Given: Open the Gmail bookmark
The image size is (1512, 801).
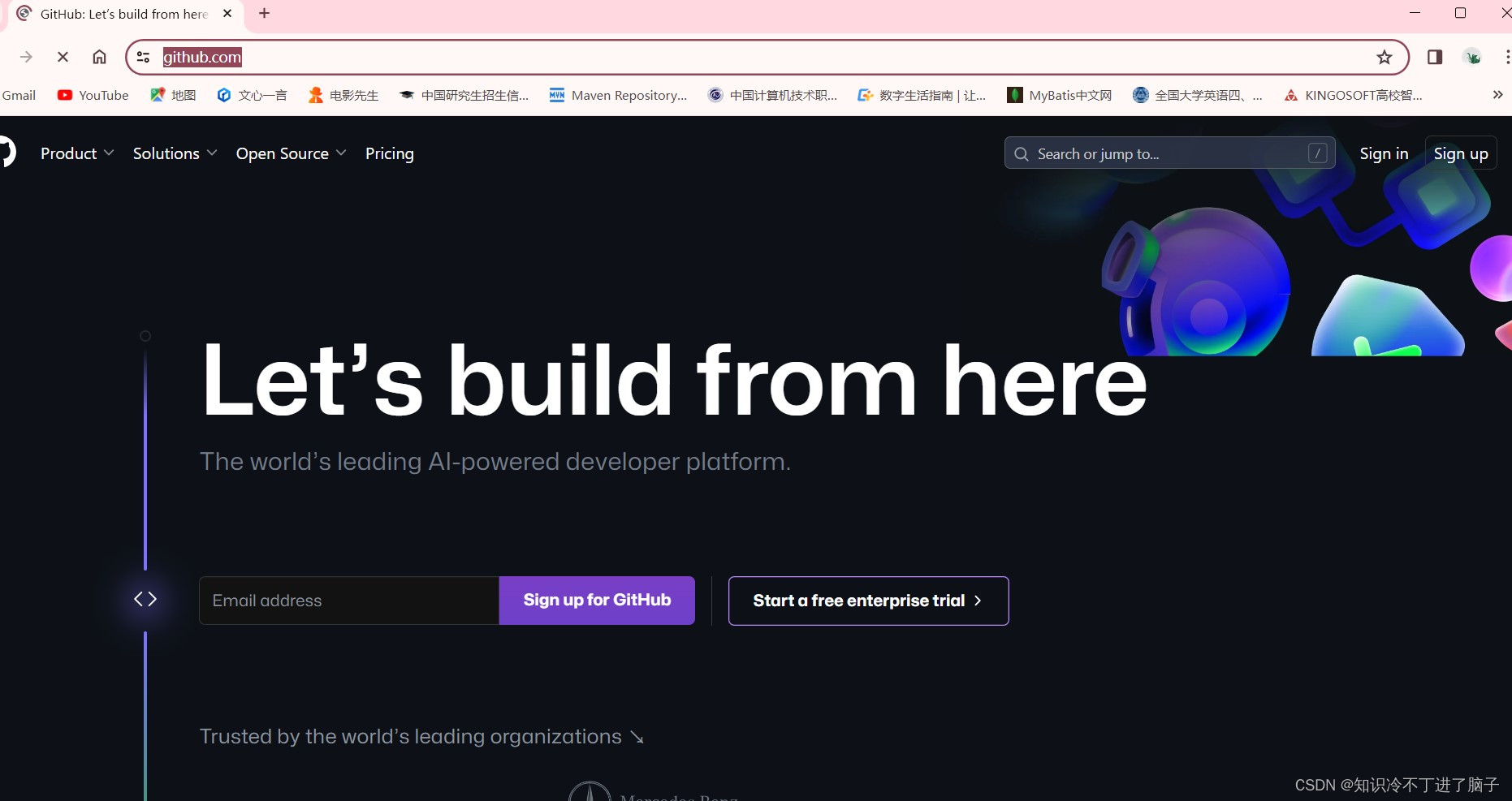Looking at the screenshot, I should pos(19,95).
